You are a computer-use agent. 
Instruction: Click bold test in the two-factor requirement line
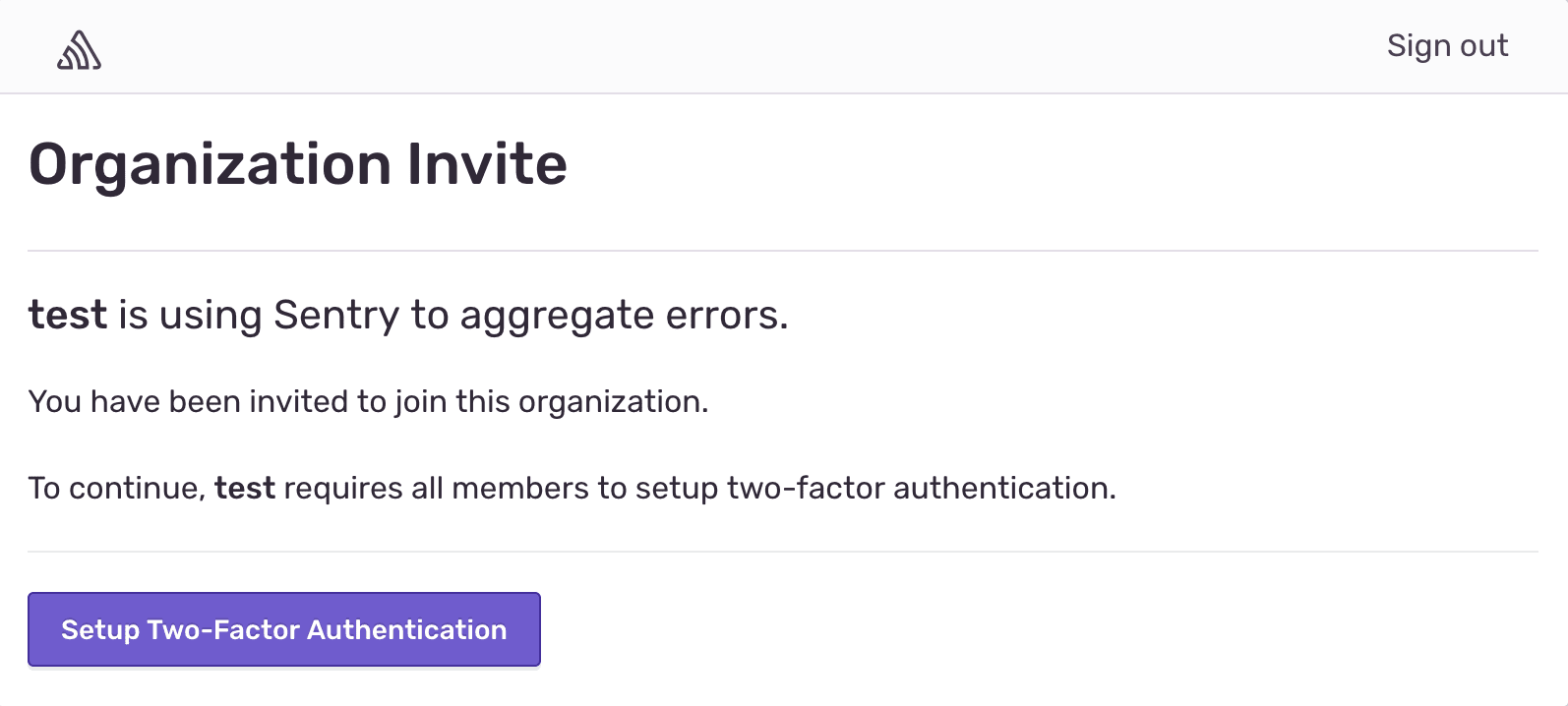245,489
